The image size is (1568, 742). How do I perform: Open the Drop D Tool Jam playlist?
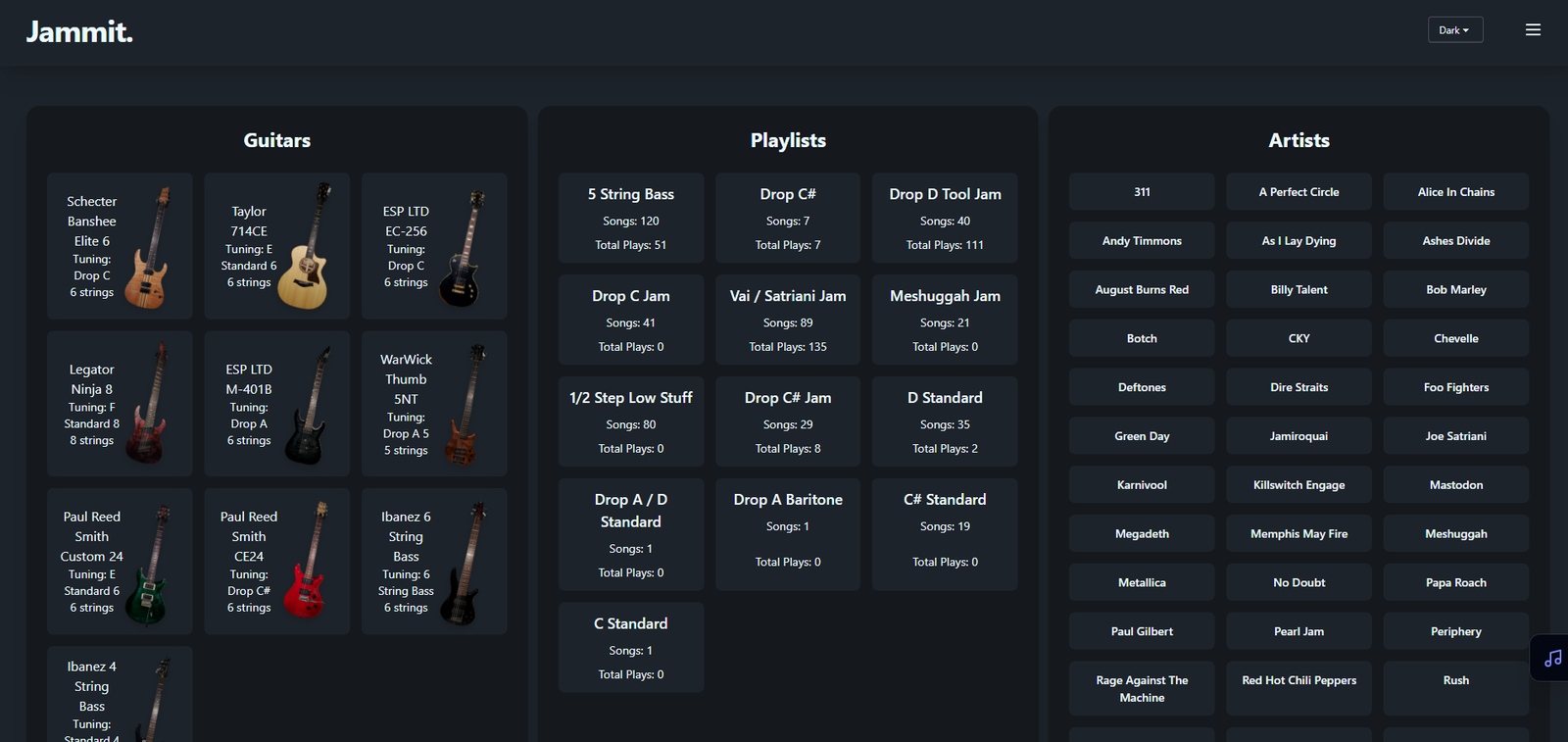pyautogui.click(x=945, y=218)
